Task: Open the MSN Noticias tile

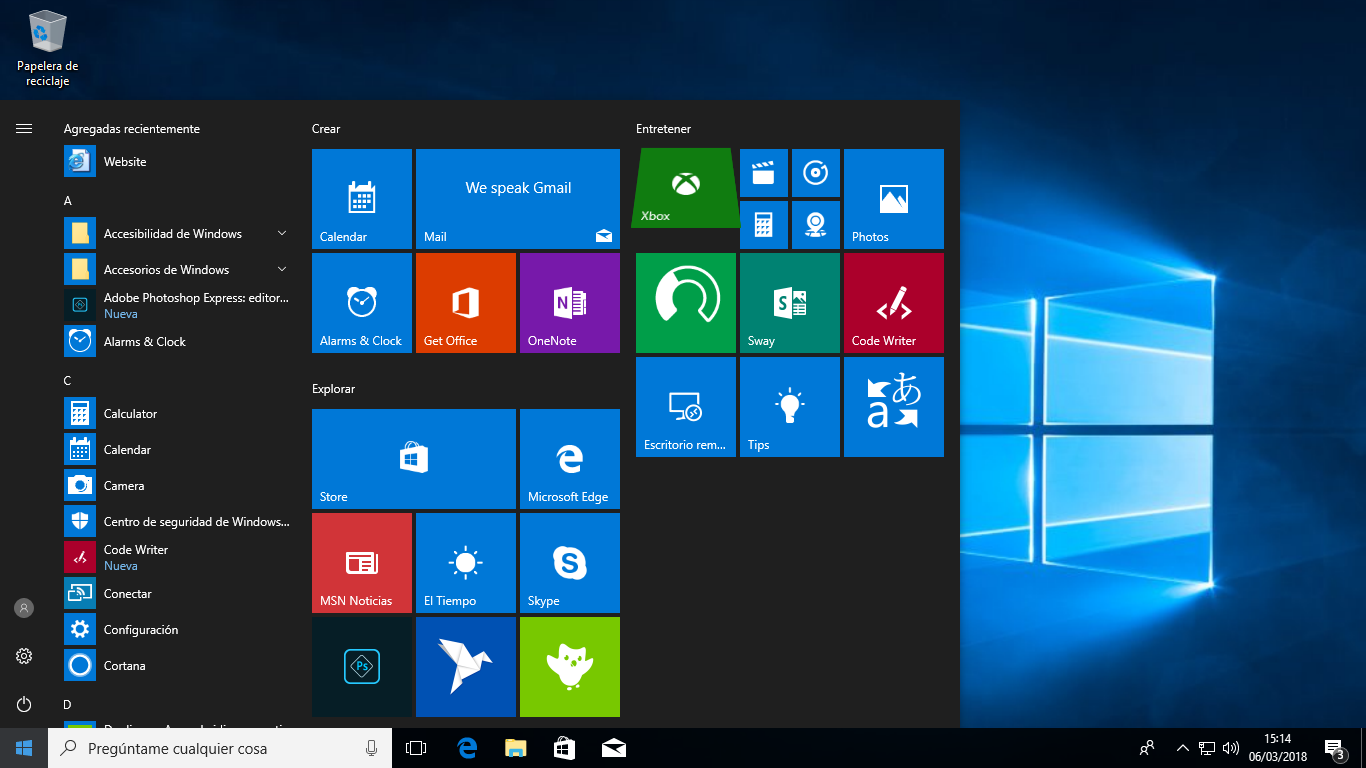Action: point(362,563)
